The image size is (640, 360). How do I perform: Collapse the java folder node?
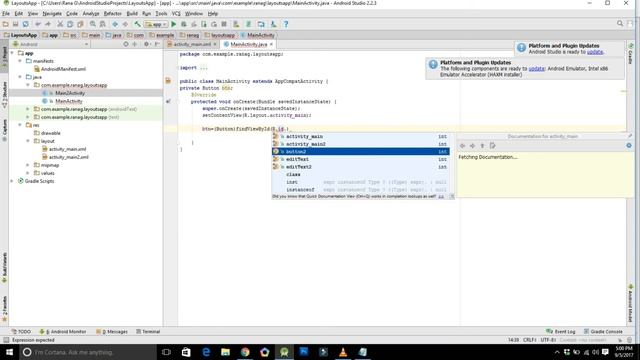(x=20, y=77)
